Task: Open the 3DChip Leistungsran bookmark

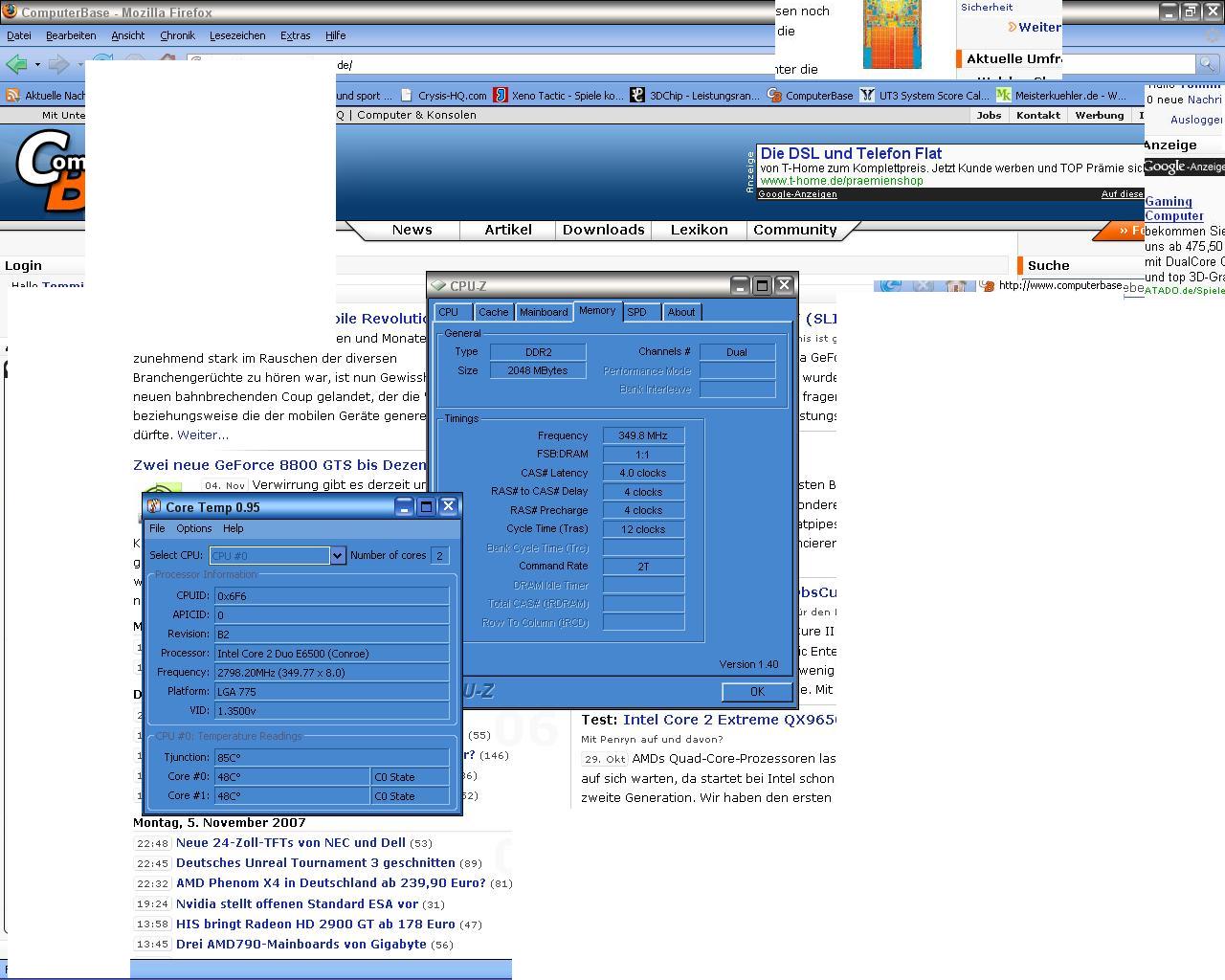Action: click(x=695, y=95)
